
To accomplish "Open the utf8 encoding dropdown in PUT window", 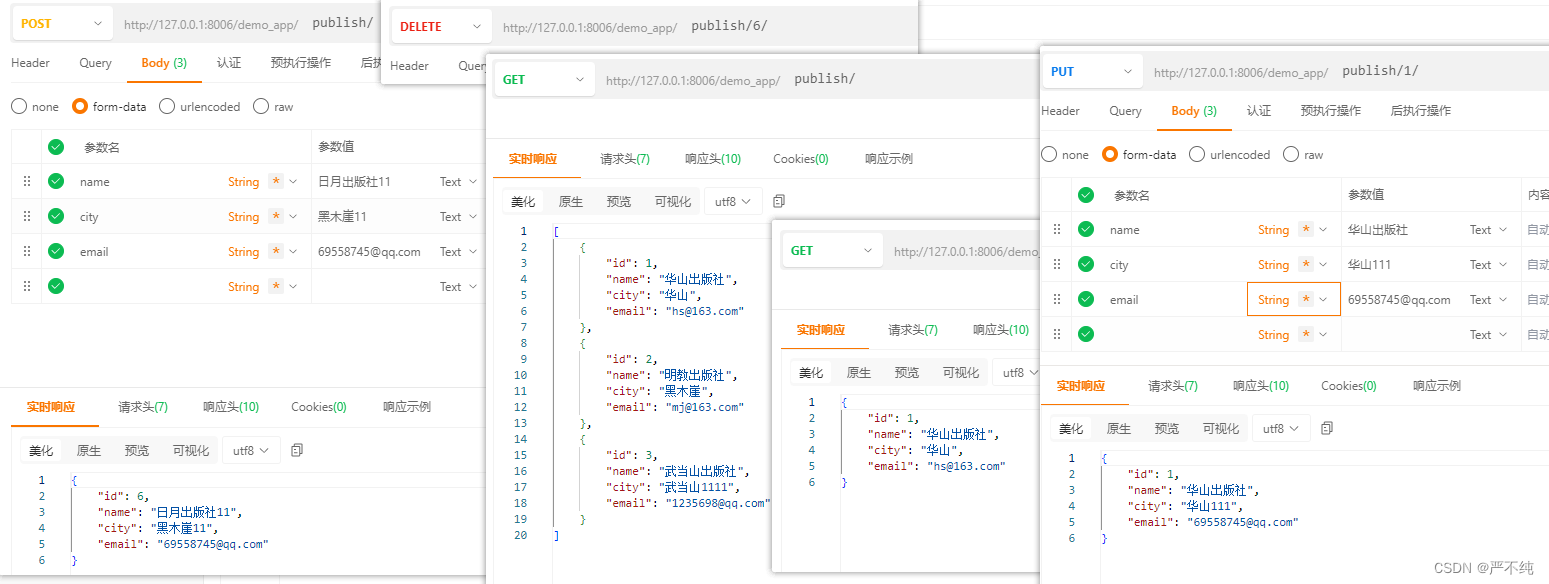I will coord(1281,428).
